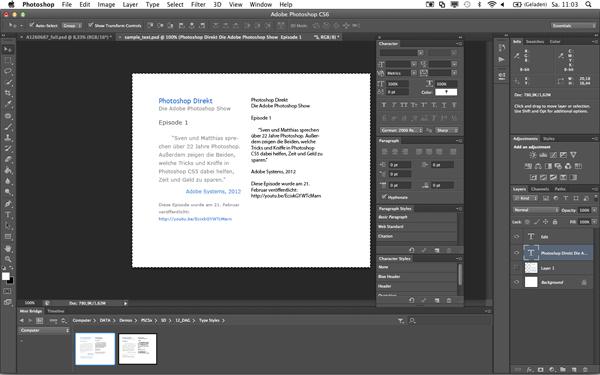
Task: Select the Eyedropper tool
Action: click(8, 104)
